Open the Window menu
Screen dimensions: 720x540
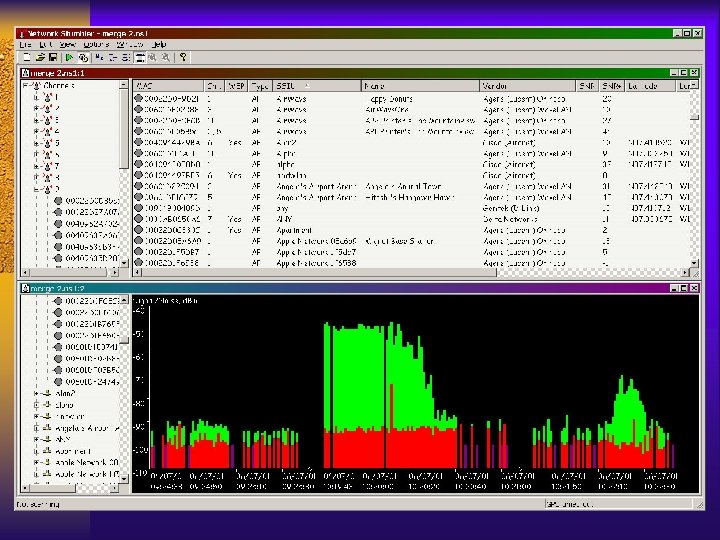(130, 45)
